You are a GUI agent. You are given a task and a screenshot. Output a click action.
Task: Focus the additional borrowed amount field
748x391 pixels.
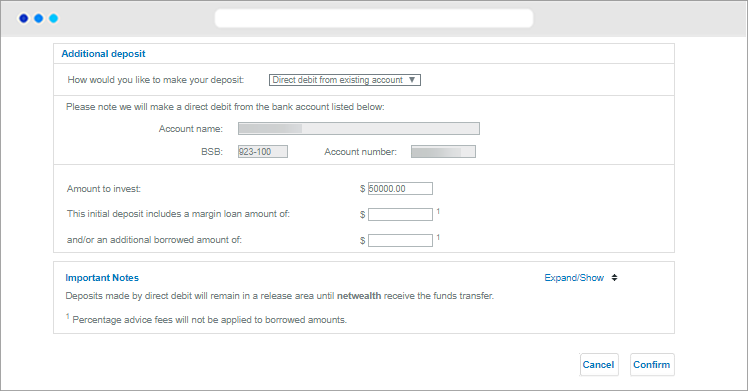pyautogui.click(x=400, y=240)
